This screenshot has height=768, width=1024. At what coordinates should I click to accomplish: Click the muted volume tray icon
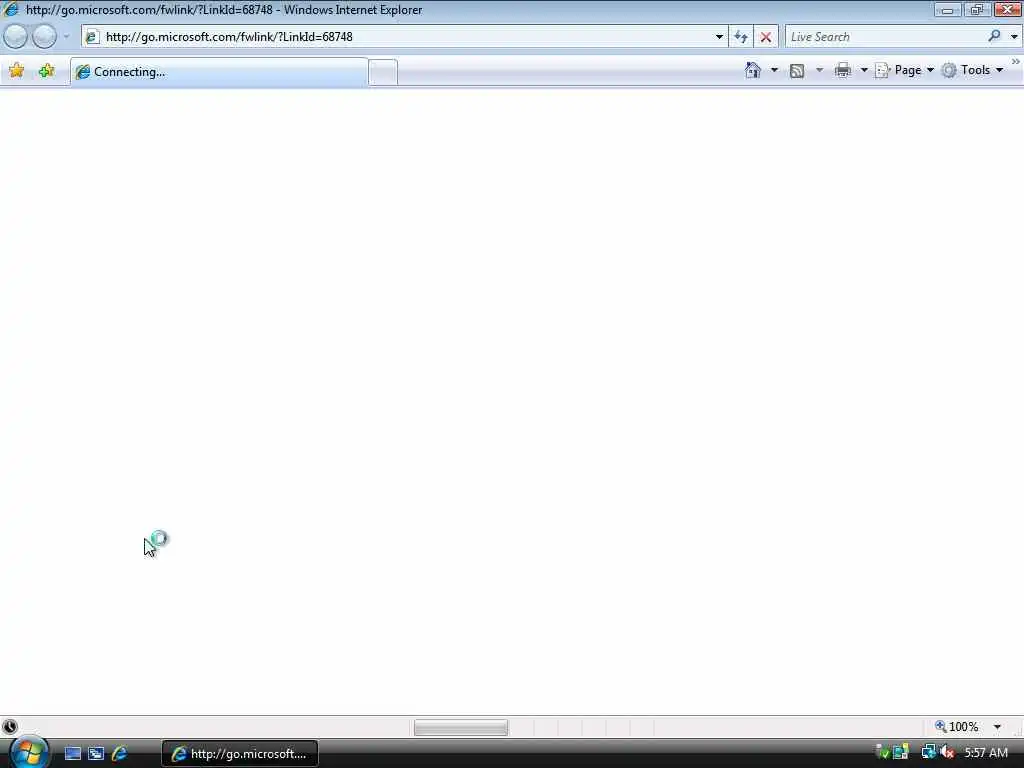947,752
